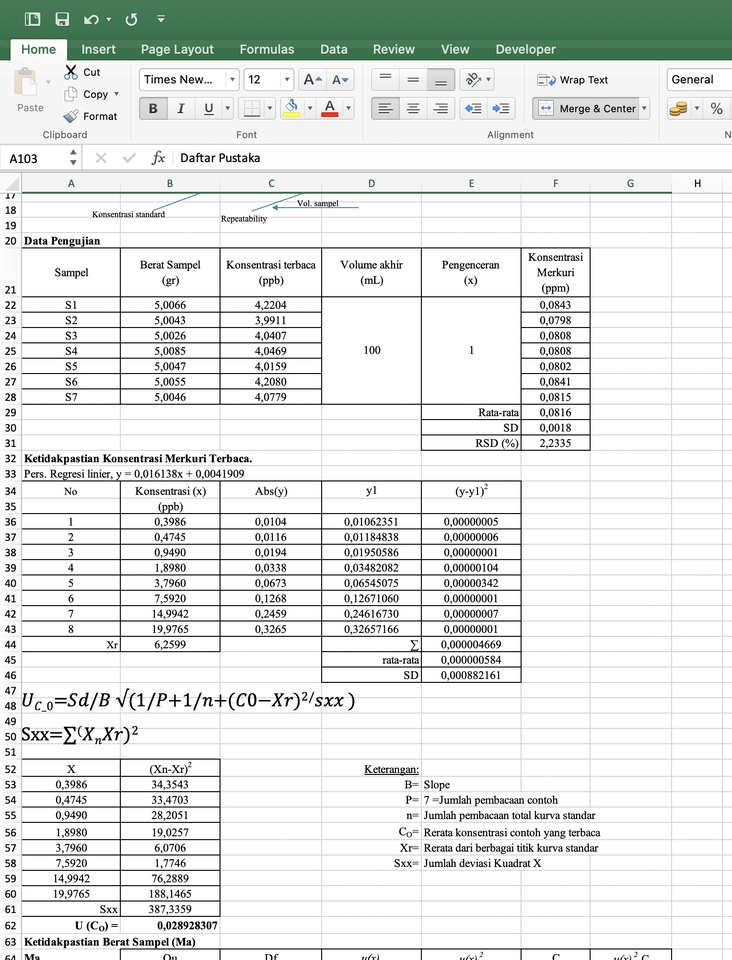The width and height of the screenshot is (732, 960).
Task: Switch to the Insert tab
Action: [99, 50]
